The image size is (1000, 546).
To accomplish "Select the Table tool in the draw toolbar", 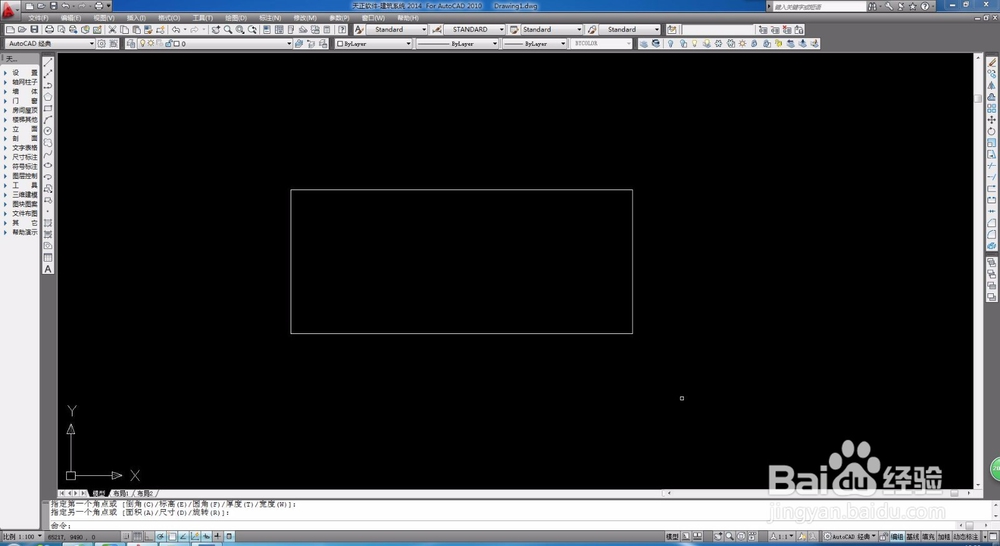I will point(48,258).
